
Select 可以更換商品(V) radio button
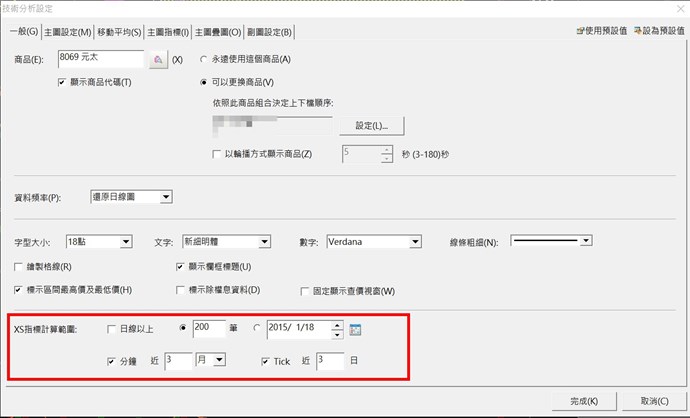203,82
